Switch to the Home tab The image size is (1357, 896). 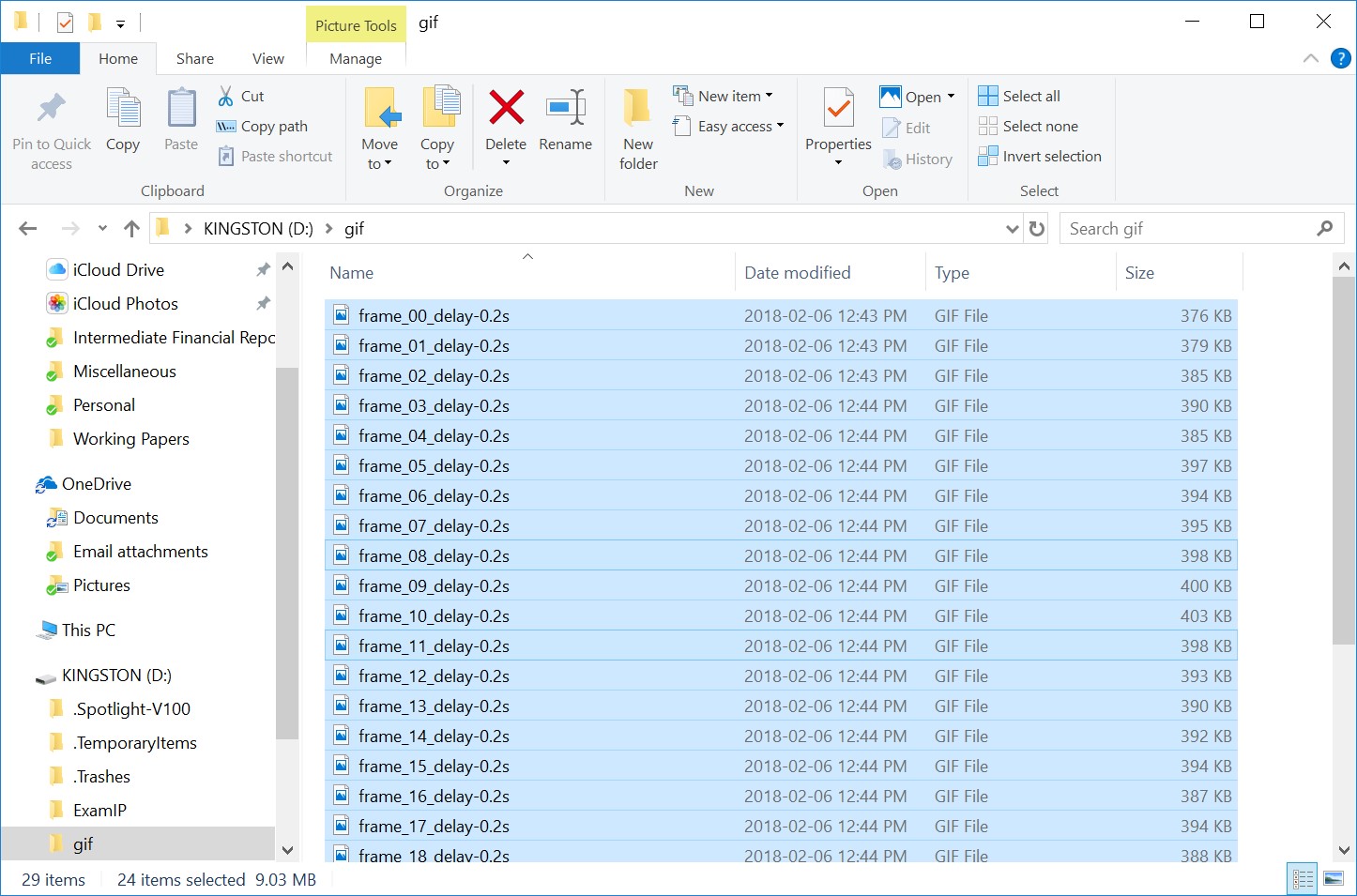[118, 58]
